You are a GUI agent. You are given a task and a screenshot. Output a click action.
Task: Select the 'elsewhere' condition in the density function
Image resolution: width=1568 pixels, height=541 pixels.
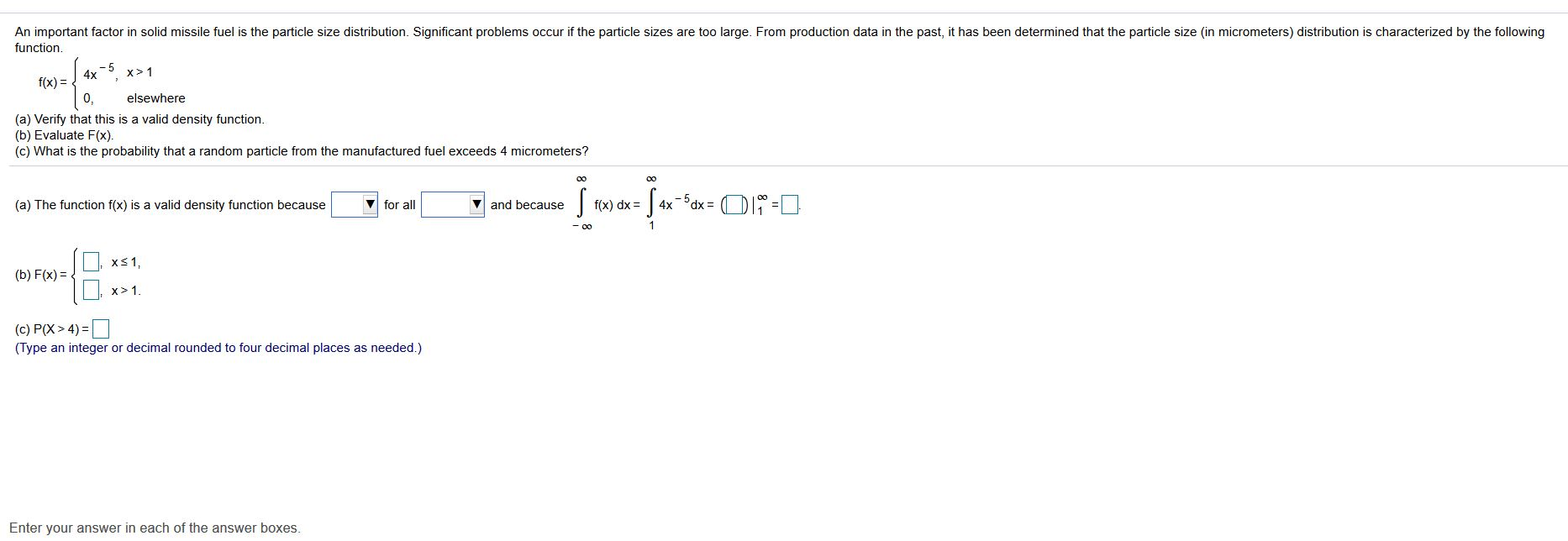pos(155,97)
